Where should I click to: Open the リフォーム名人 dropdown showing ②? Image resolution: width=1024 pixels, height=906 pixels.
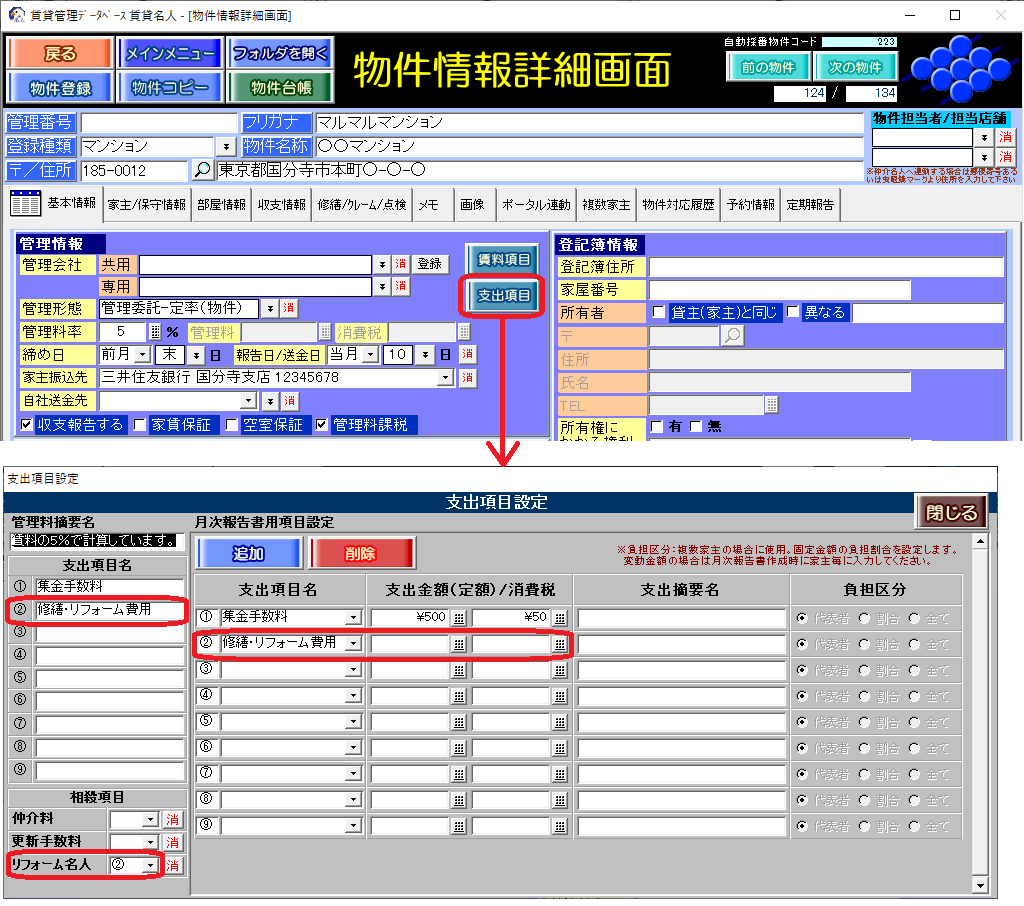tap(150, 865)
